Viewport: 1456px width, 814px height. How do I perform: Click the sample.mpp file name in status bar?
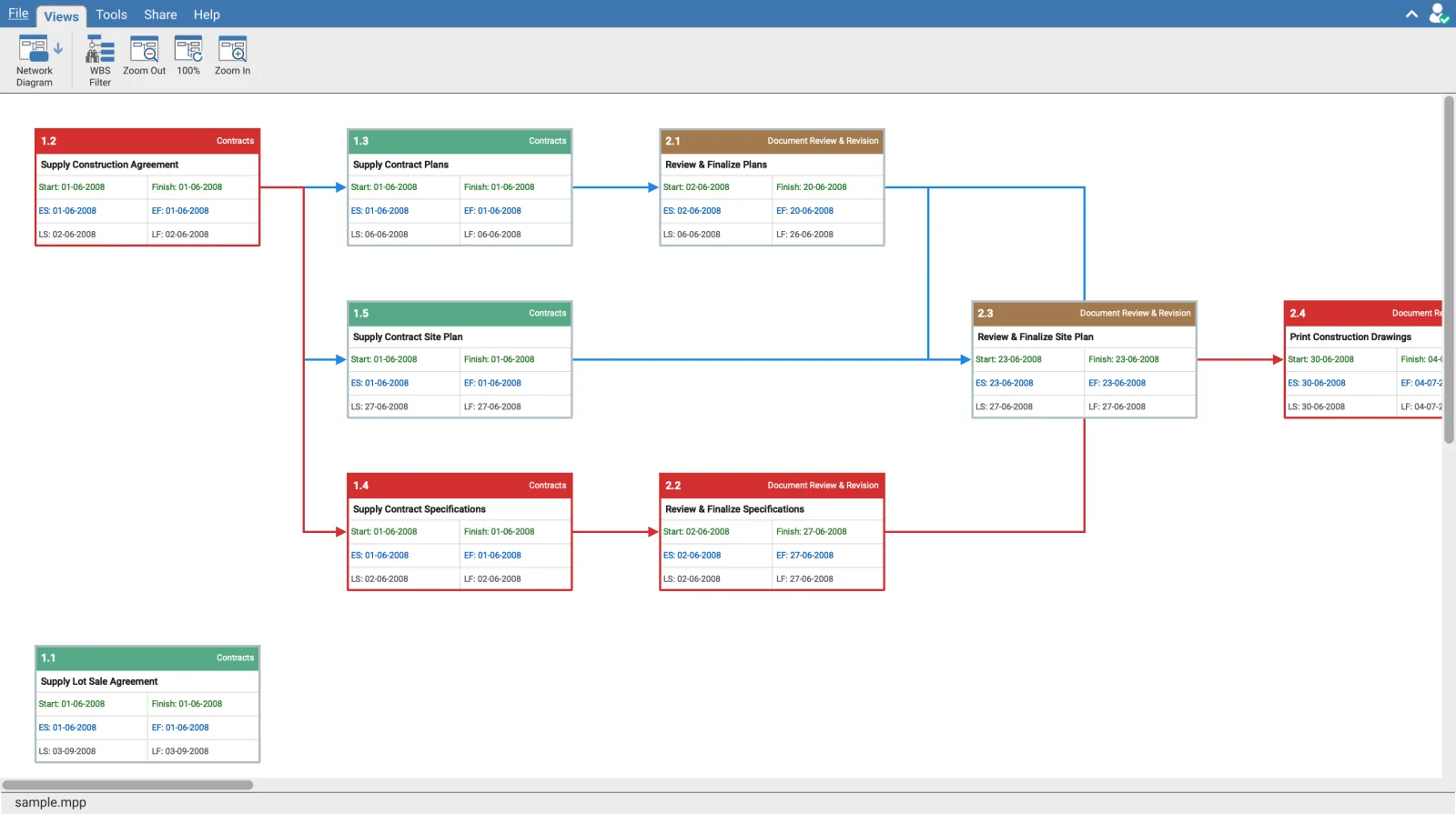(x=51, y=802)
